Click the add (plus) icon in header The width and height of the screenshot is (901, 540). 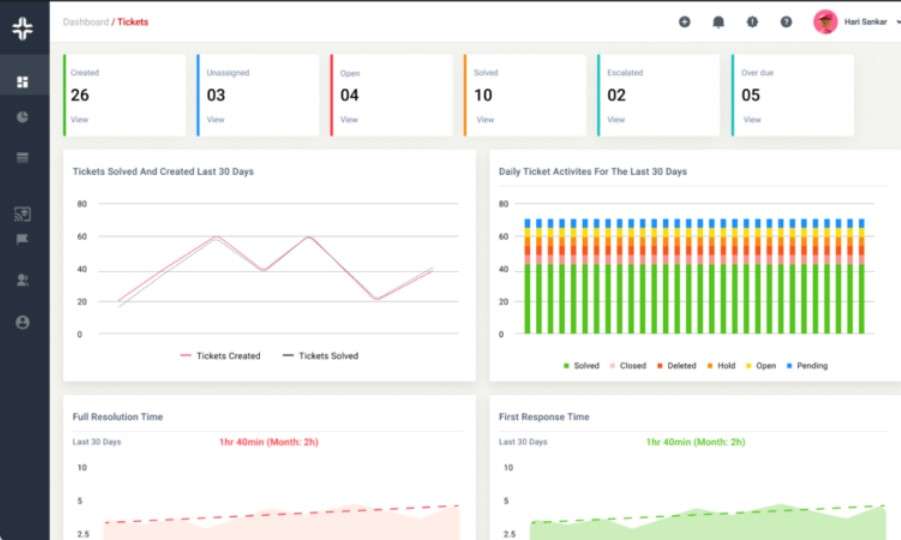[684, 22]
